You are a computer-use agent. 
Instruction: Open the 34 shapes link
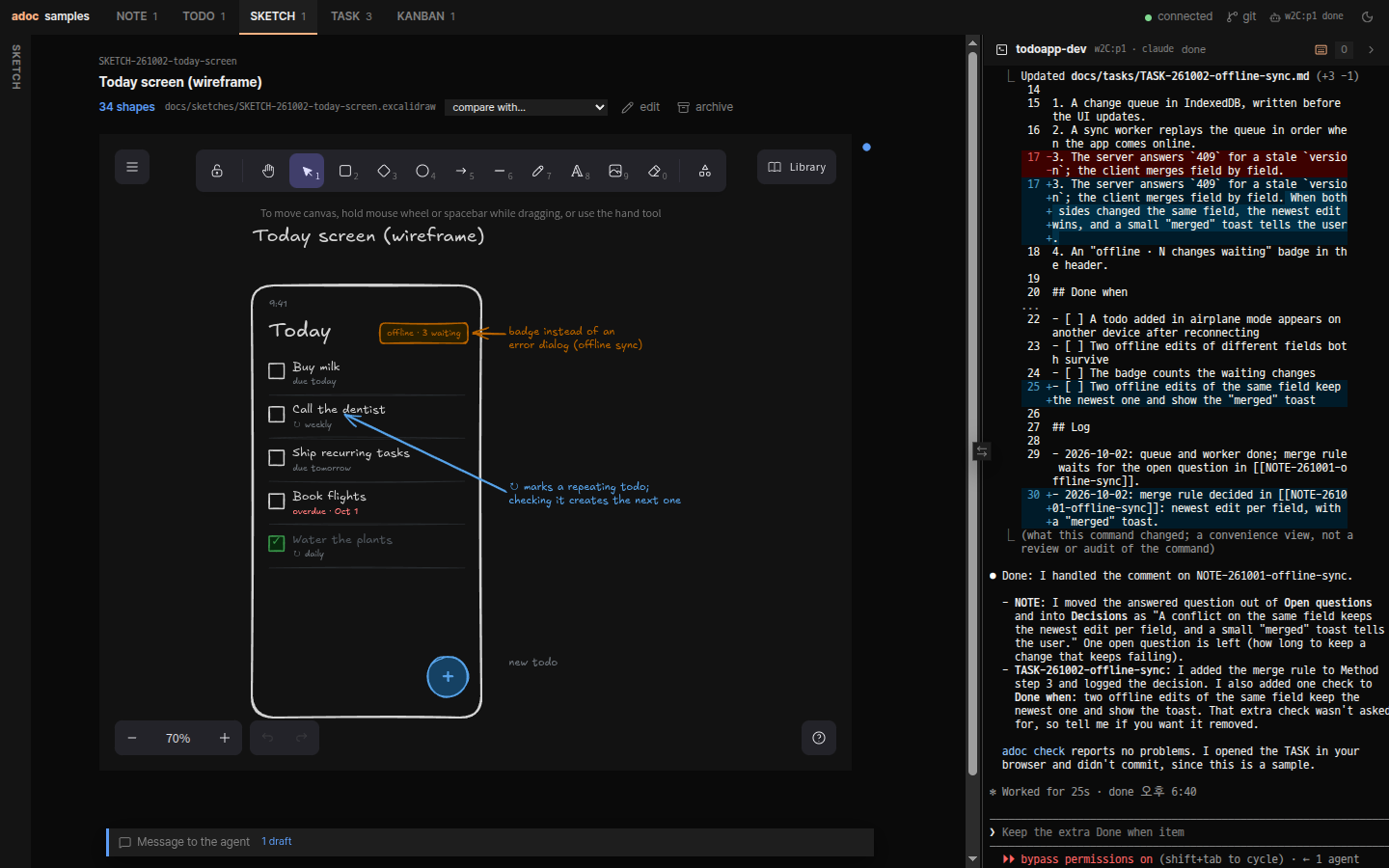pyautogui.click(x=126, y=107)
